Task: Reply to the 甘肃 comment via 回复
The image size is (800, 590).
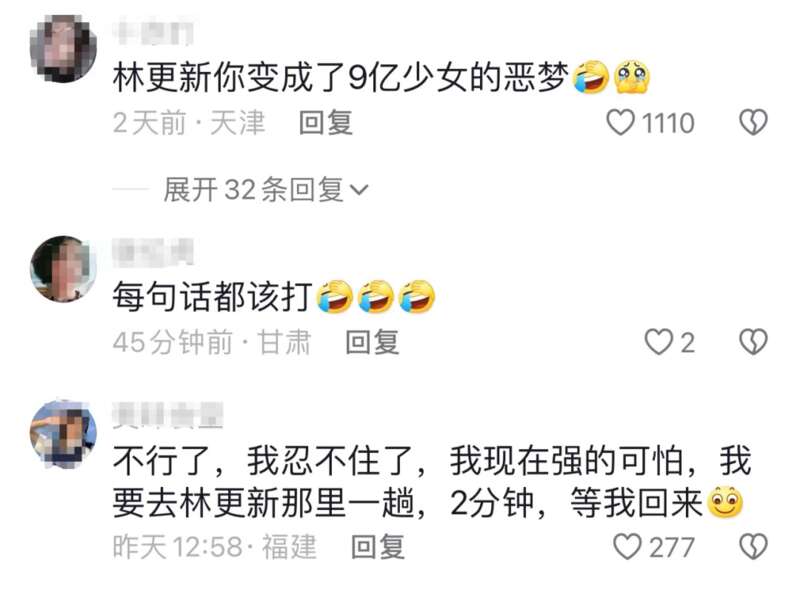Action: point(372,342)
